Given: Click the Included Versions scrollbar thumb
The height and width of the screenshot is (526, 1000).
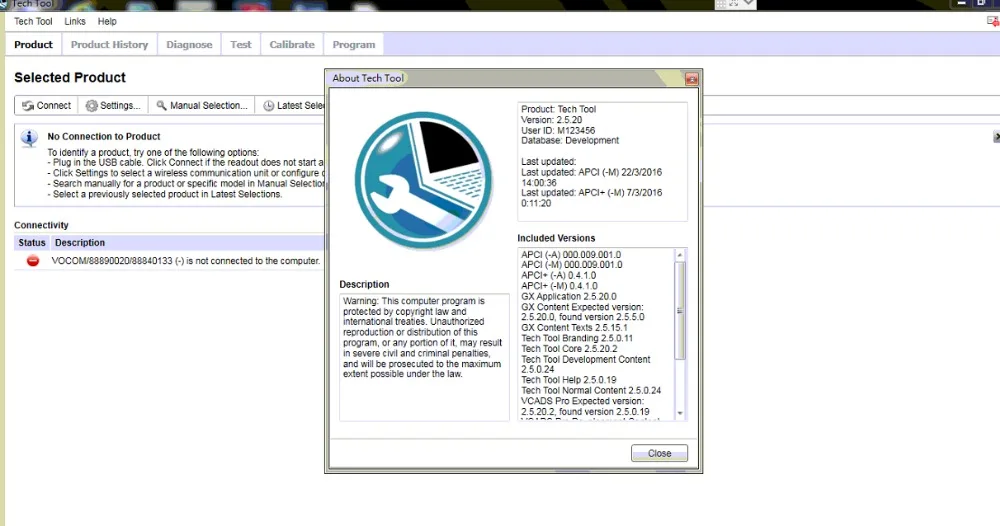Looking at the screenshot, I should point(680,310).
